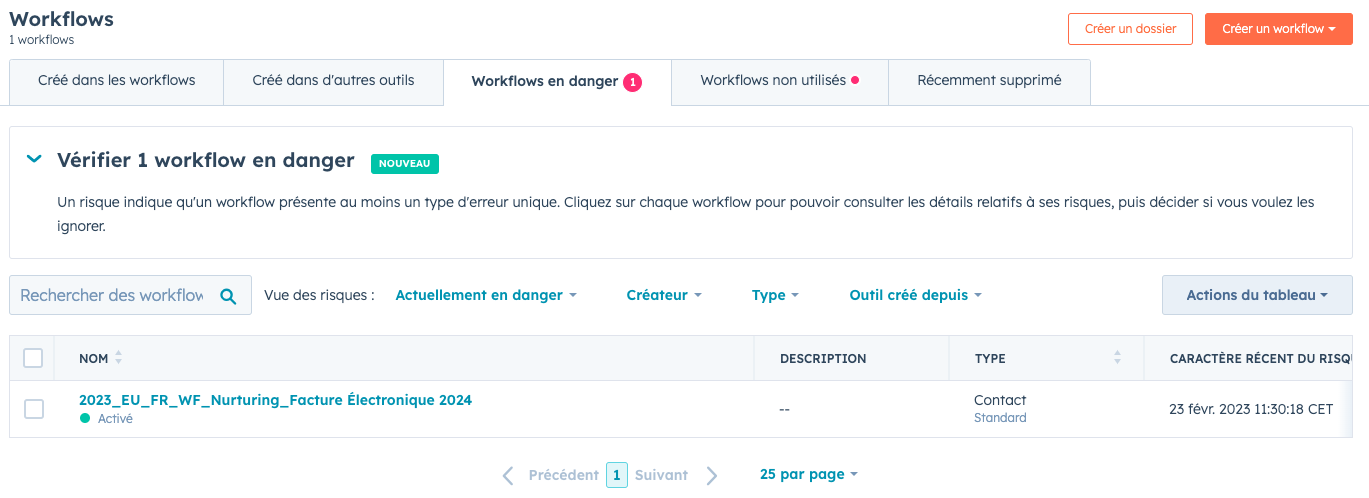Open the Créer un workflow dropdown
The width and height of the screenshot is (1369, 498).
point(1278,29)
